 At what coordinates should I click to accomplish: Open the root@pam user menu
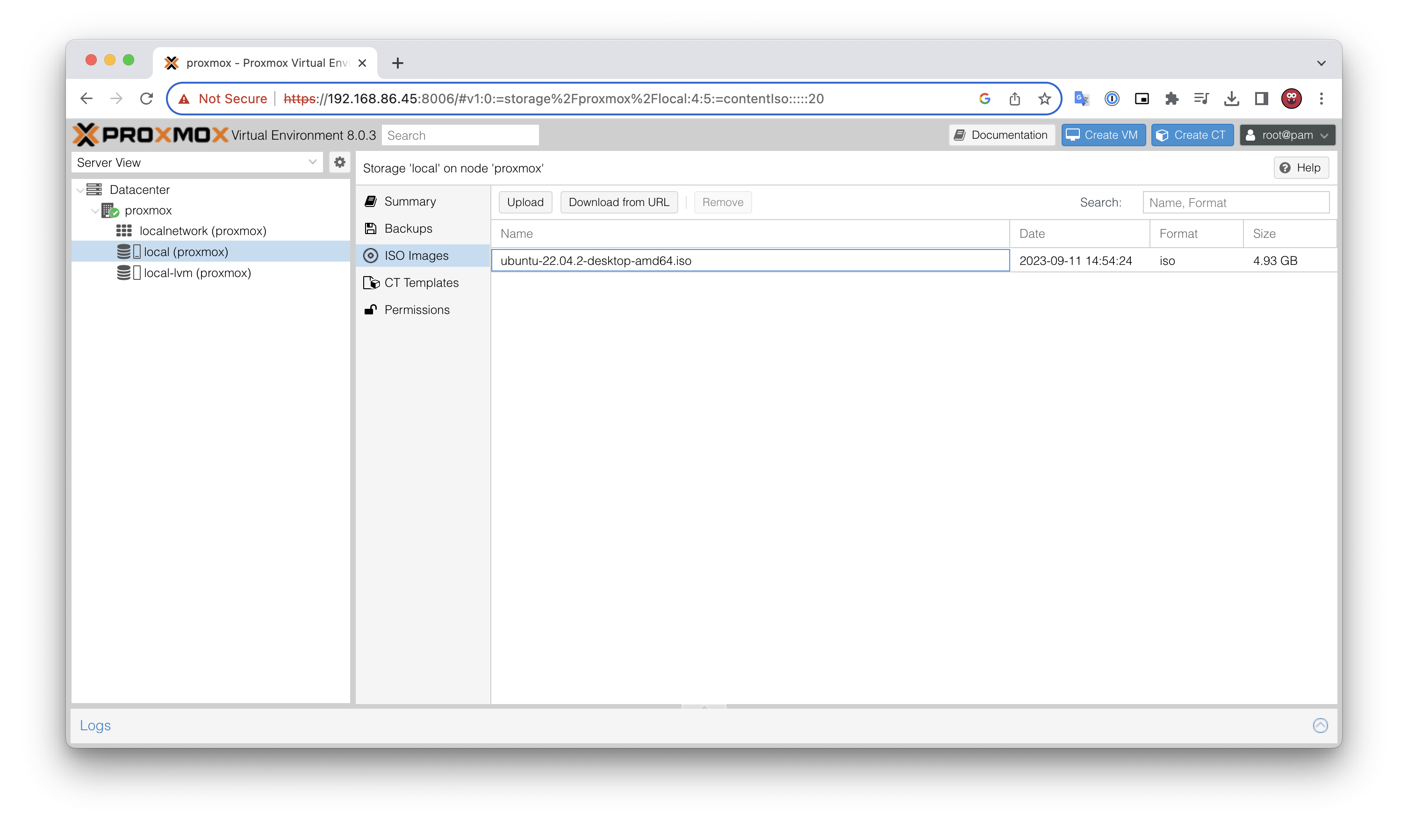[1287, 135]
